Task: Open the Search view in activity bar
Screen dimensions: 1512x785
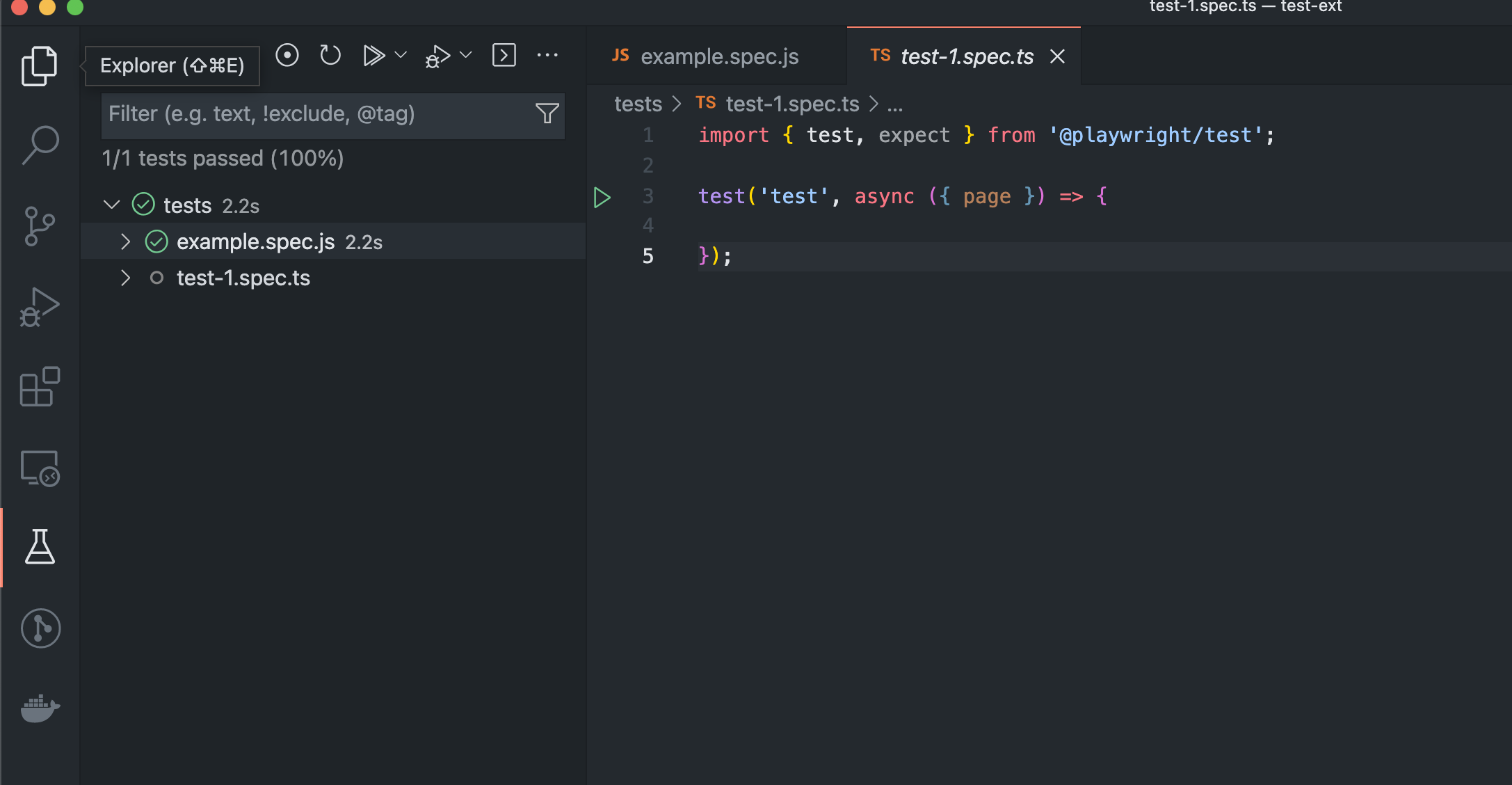Action: [40, 145]
